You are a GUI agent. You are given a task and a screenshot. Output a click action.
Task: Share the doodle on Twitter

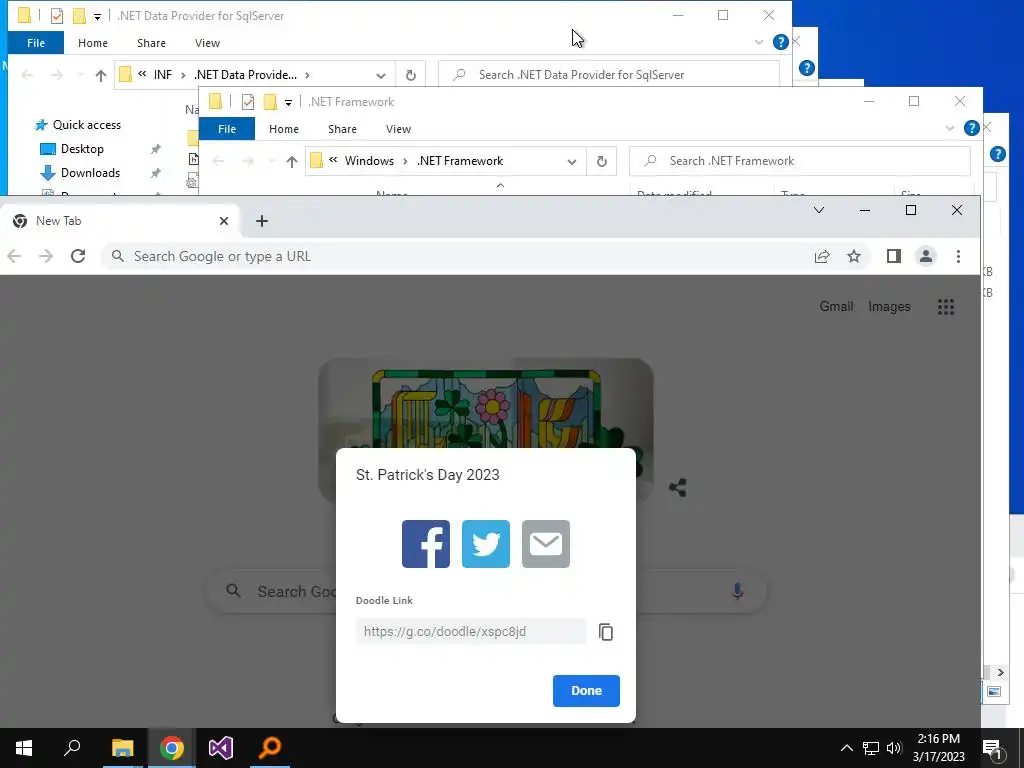coord(486,544)
